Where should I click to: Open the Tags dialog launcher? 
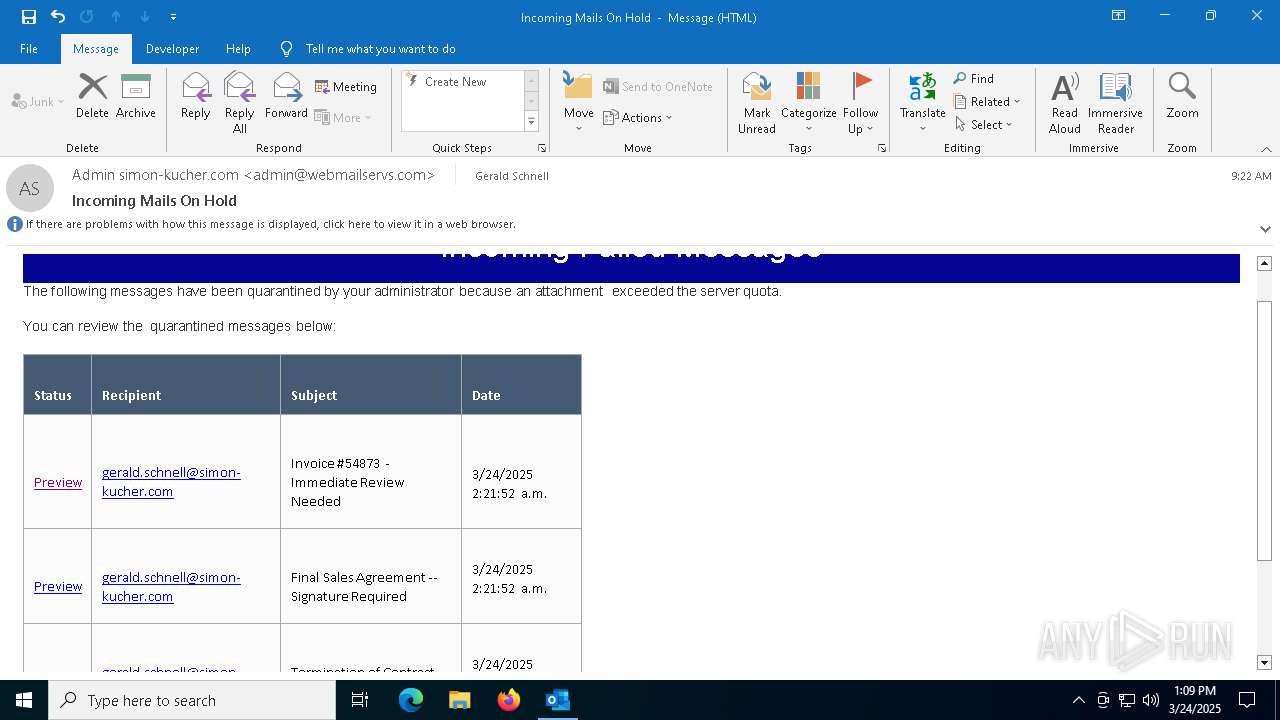click(882, 148)
